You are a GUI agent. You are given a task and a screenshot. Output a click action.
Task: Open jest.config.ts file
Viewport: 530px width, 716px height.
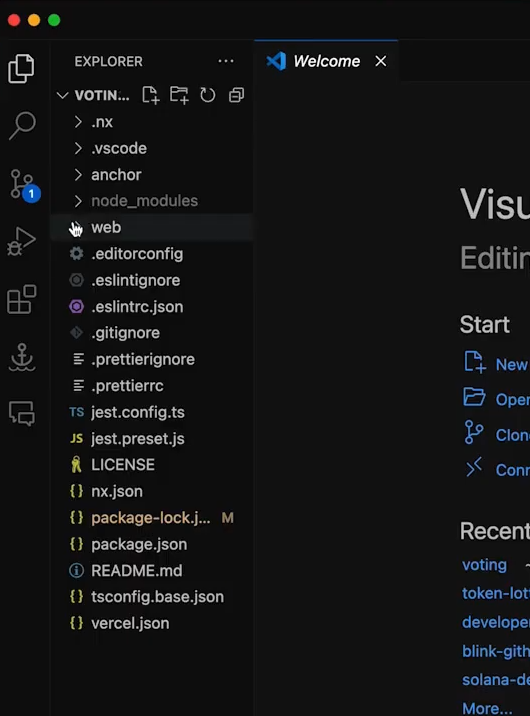click(151, 412)
